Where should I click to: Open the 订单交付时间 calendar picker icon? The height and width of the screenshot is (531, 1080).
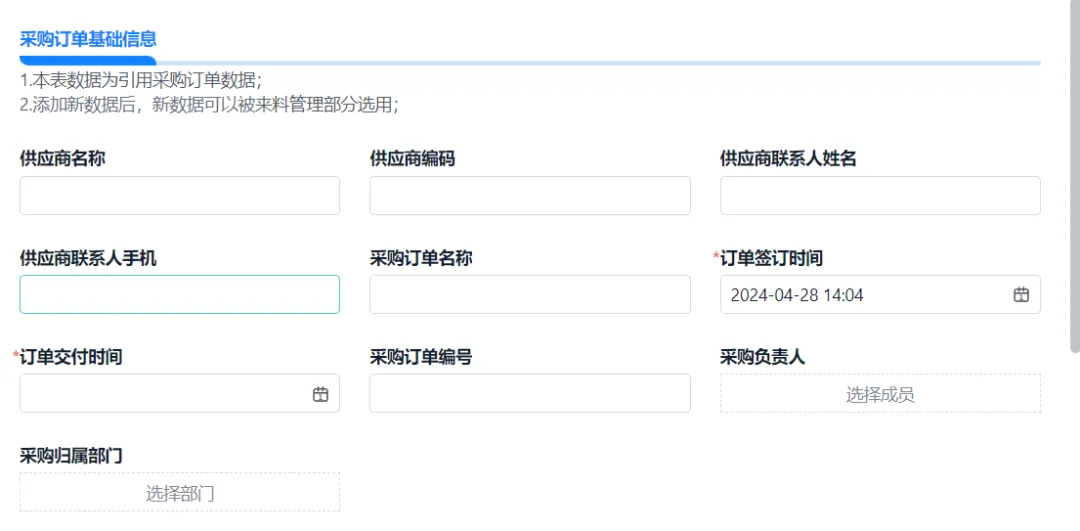pos(320,394)
